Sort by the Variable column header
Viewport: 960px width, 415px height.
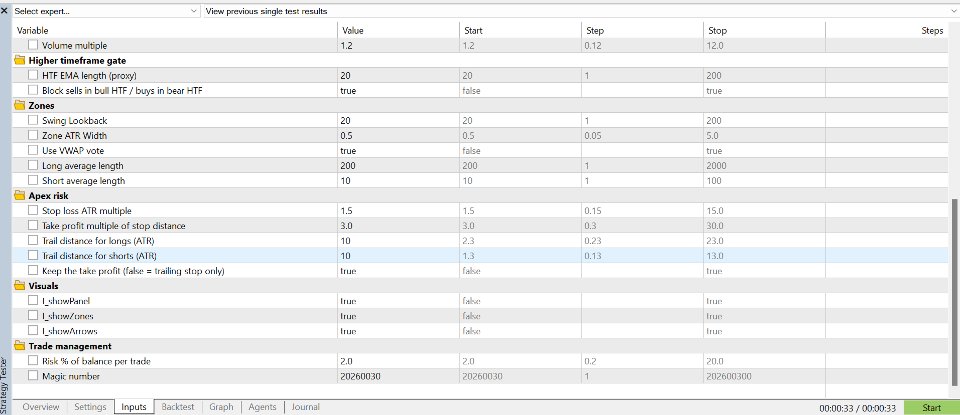click(x=174, y=31)
